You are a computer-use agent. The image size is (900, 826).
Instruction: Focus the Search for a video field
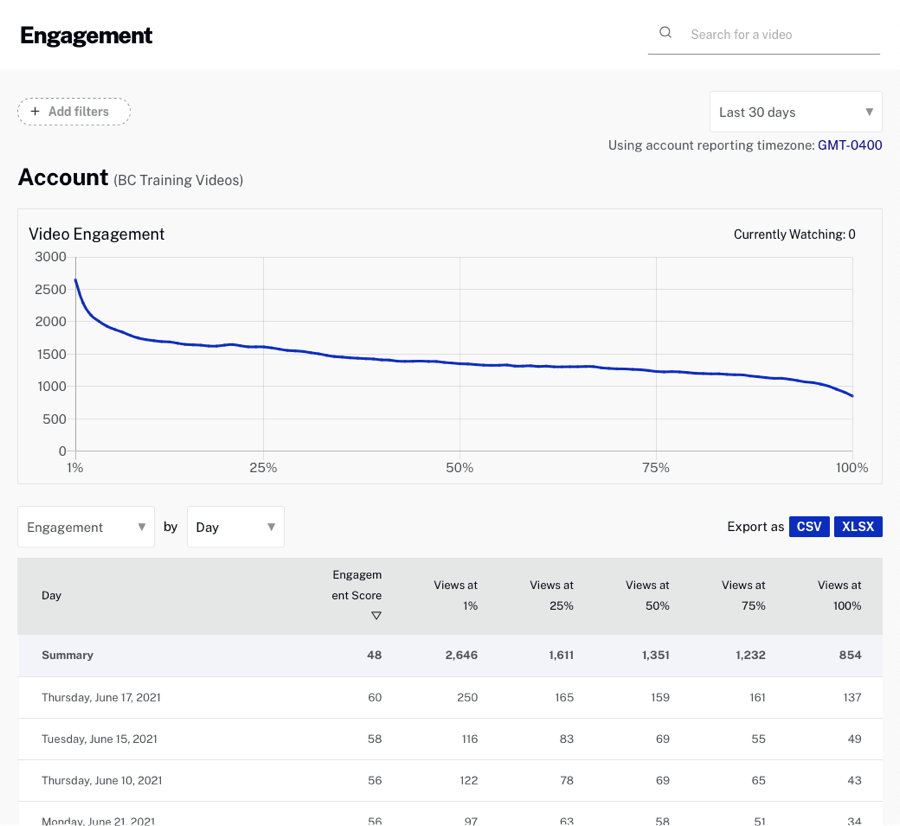(x=780, y=34)
